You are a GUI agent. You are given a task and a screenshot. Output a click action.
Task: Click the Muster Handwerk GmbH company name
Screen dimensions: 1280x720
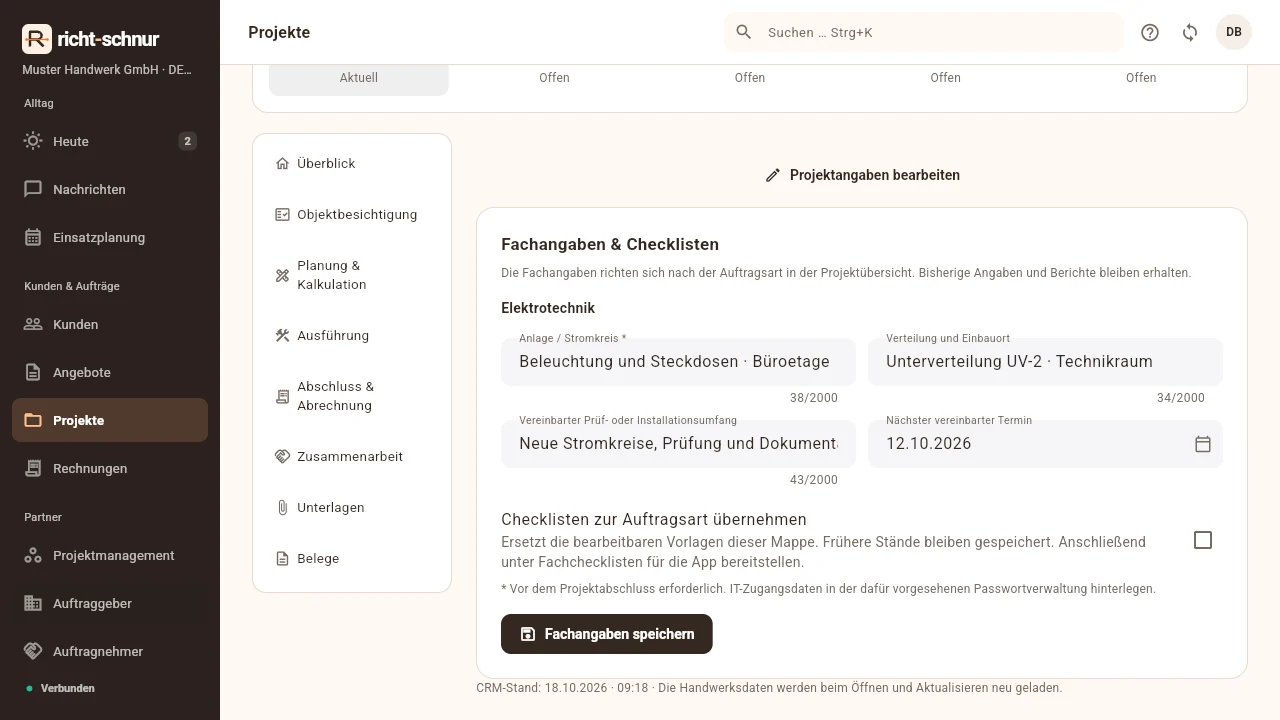(107, 70)
